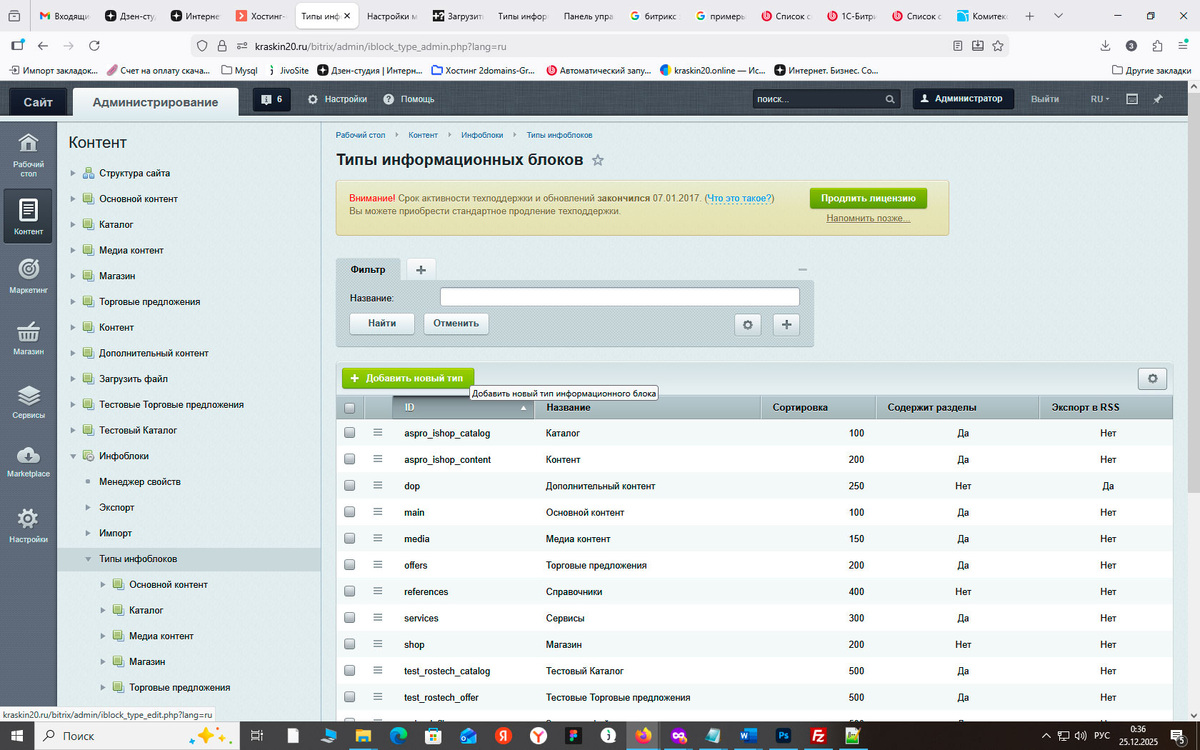Click Напомнить позже link
Screen dimensions: 1200x750
(x=868, y=217)
